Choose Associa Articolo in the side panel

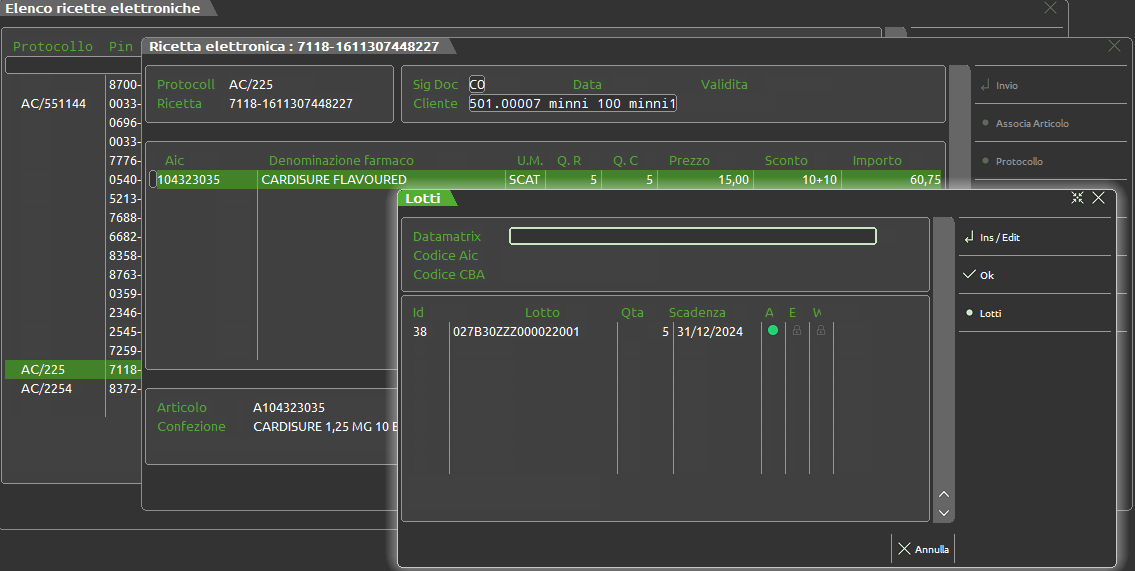1032,124
